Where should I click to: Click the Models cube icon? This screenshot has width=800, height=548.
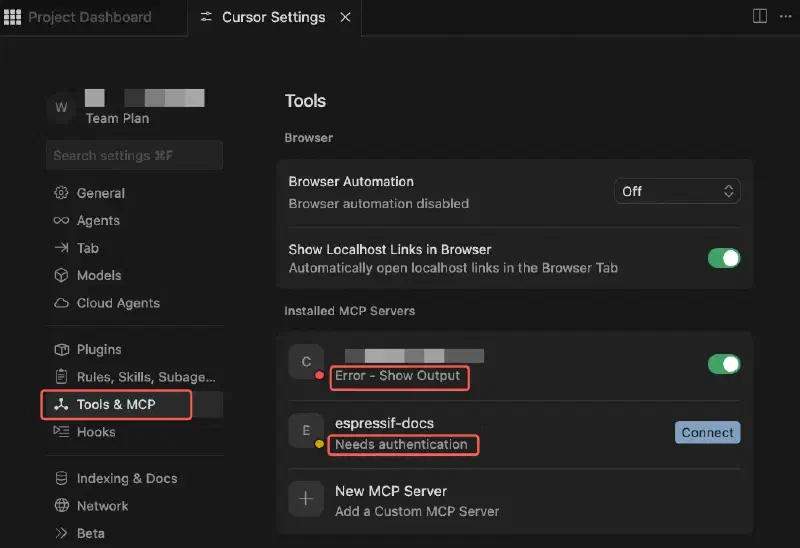point(61,276)
